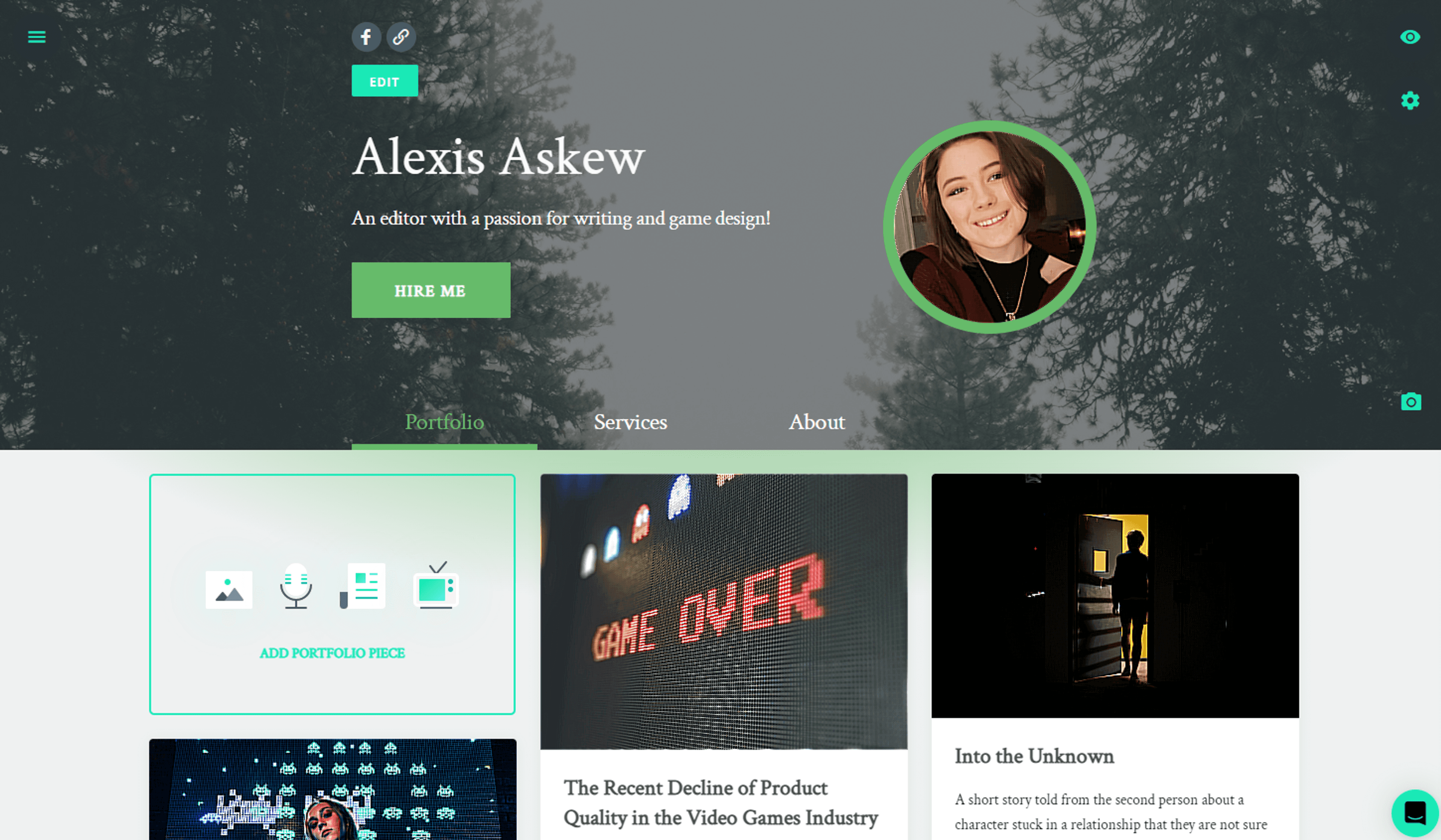Switch to the Services tab
Image resolution: width=1441 pixels, height=840 pixels.
tap(630, 422)
